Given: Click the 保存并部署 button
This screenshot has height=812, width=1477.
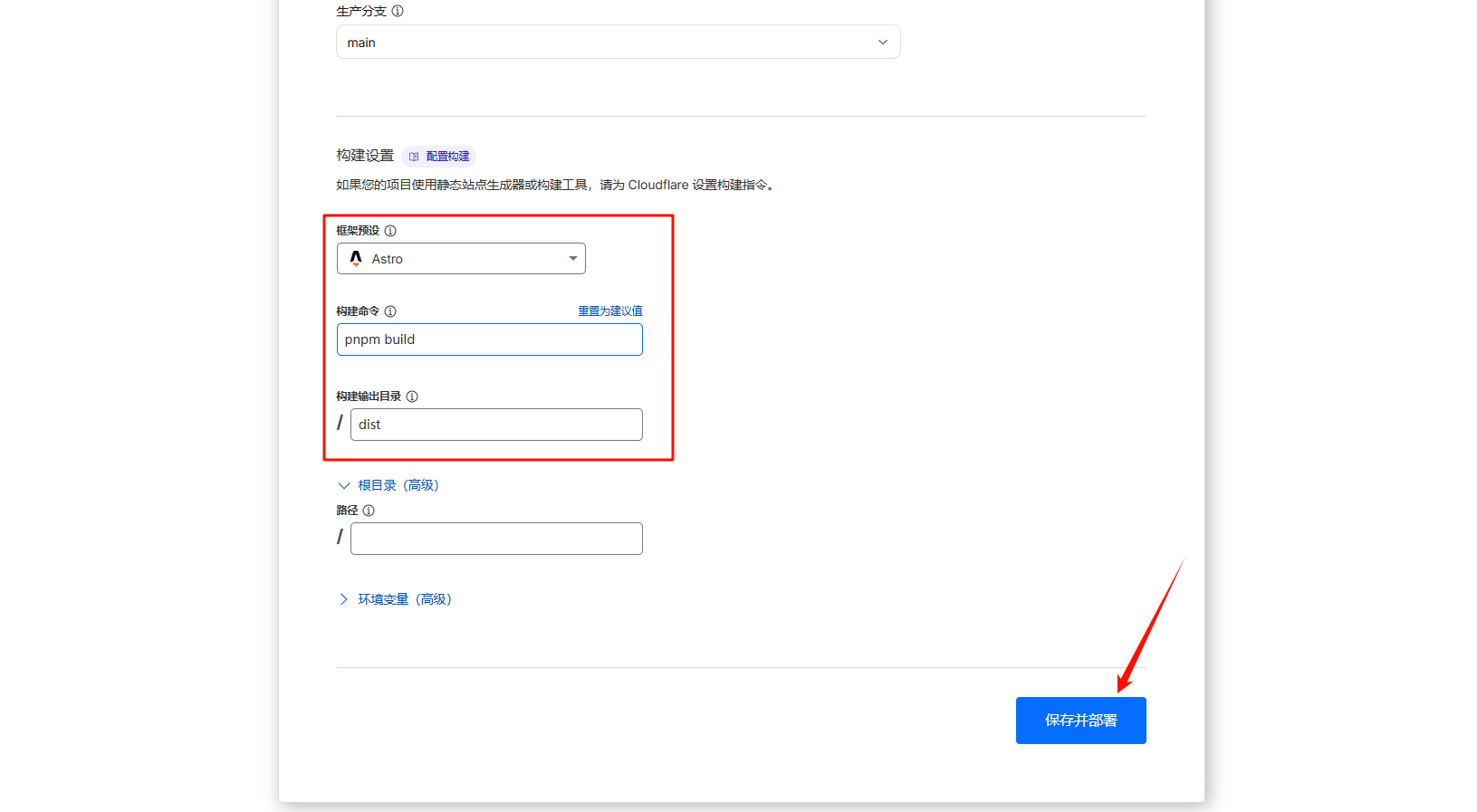Looking at the screenshot, I should pos(1080,721).
